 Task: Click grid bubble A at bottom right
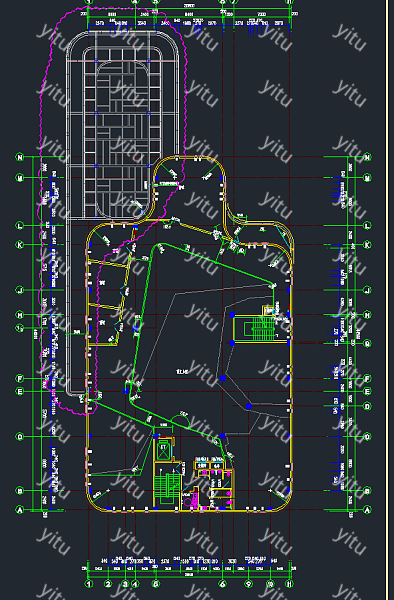coord(367,509)
